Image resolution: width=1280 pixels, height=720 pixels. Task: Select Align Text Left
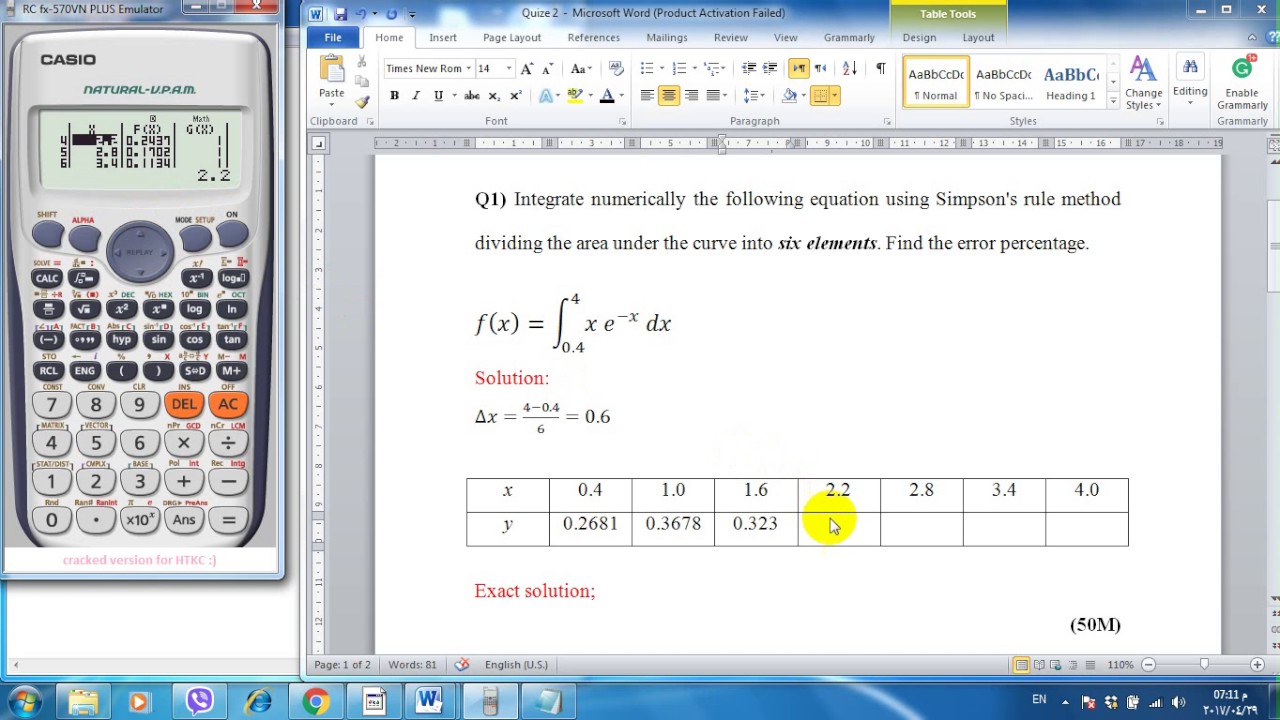(x=647, y=96)
